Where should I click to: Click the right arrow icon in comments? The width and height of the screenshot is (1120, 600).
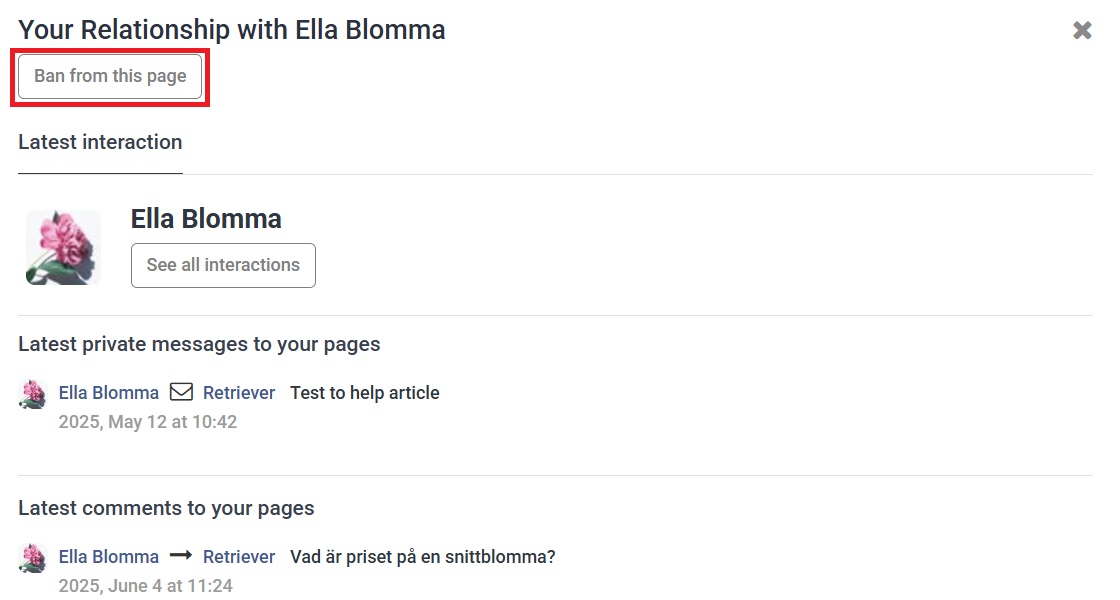(x=181, y=555)
